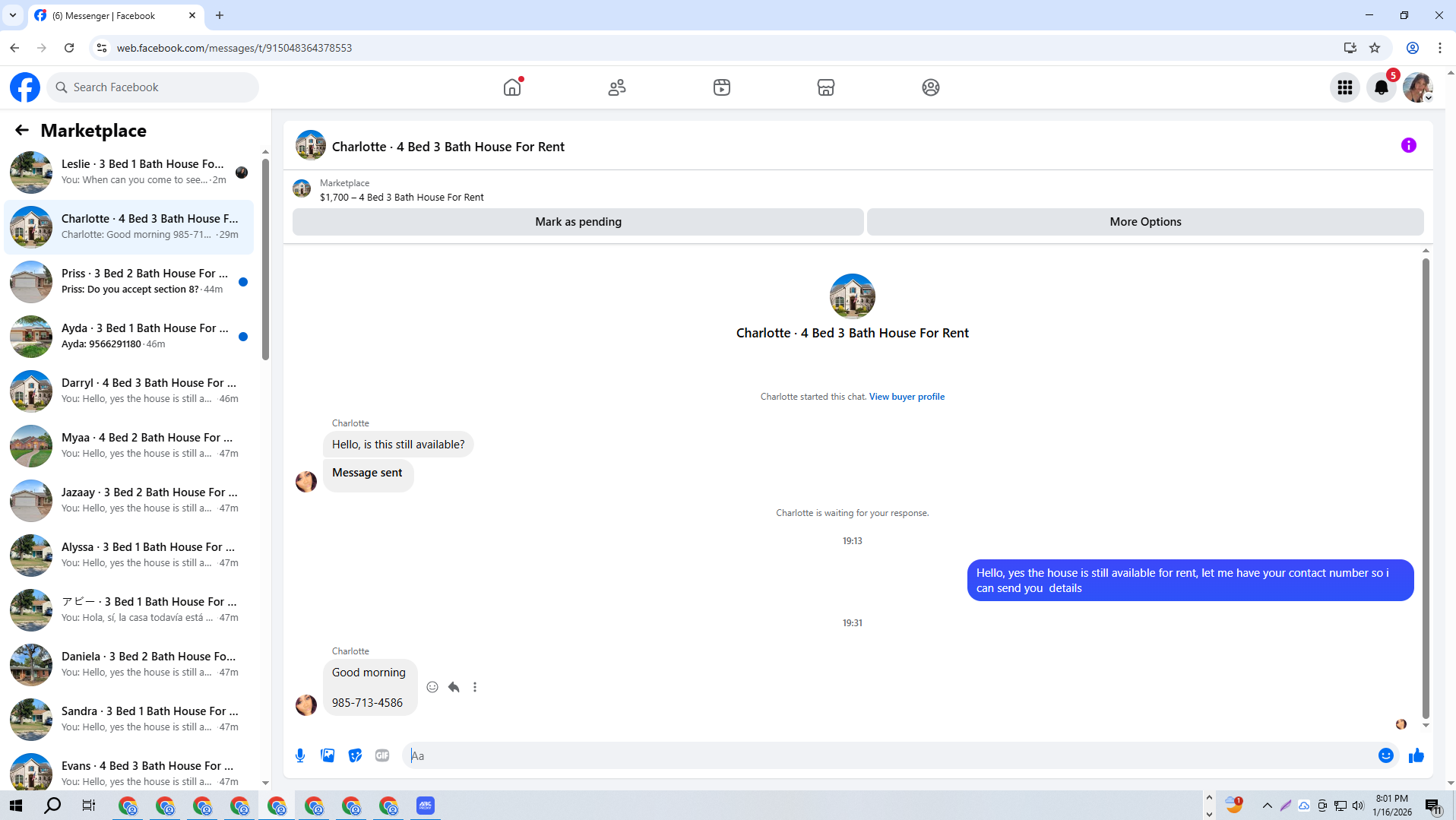
Task: Open a new browser tab
Action: click(220, 15)
